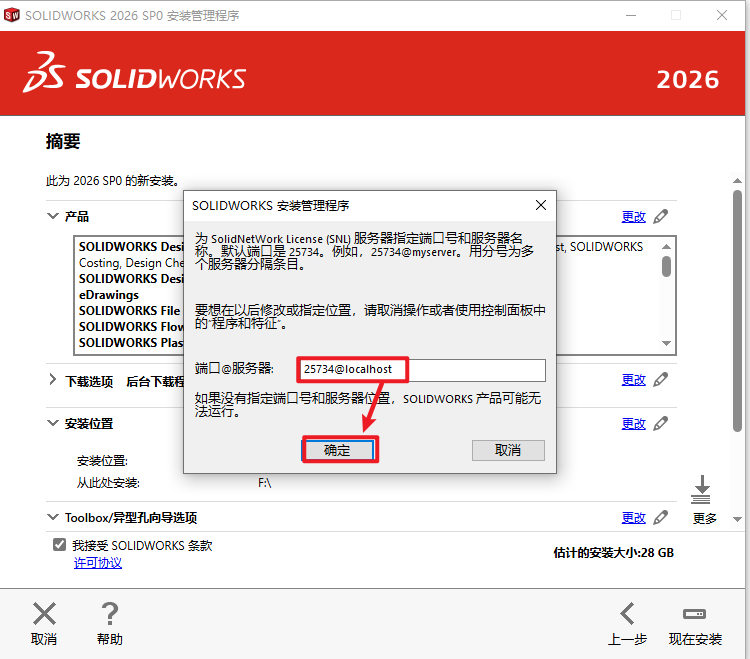The height and width of the screenshot is (659, 750).
Task: Click the 更改 link for 产品
Action: coord(634,216)
